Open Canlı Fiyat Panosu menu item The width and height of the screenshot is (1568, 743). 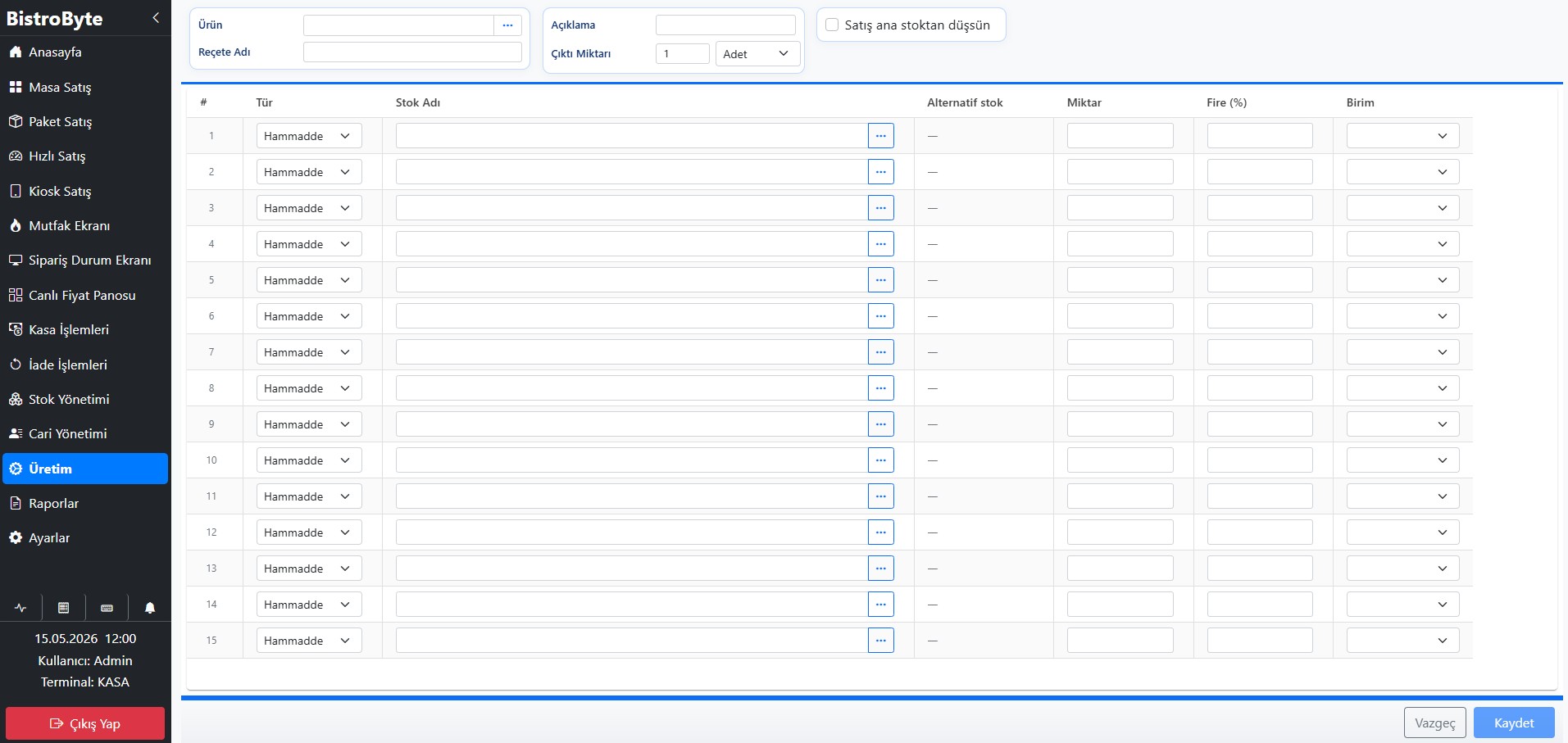pos(85,296)
